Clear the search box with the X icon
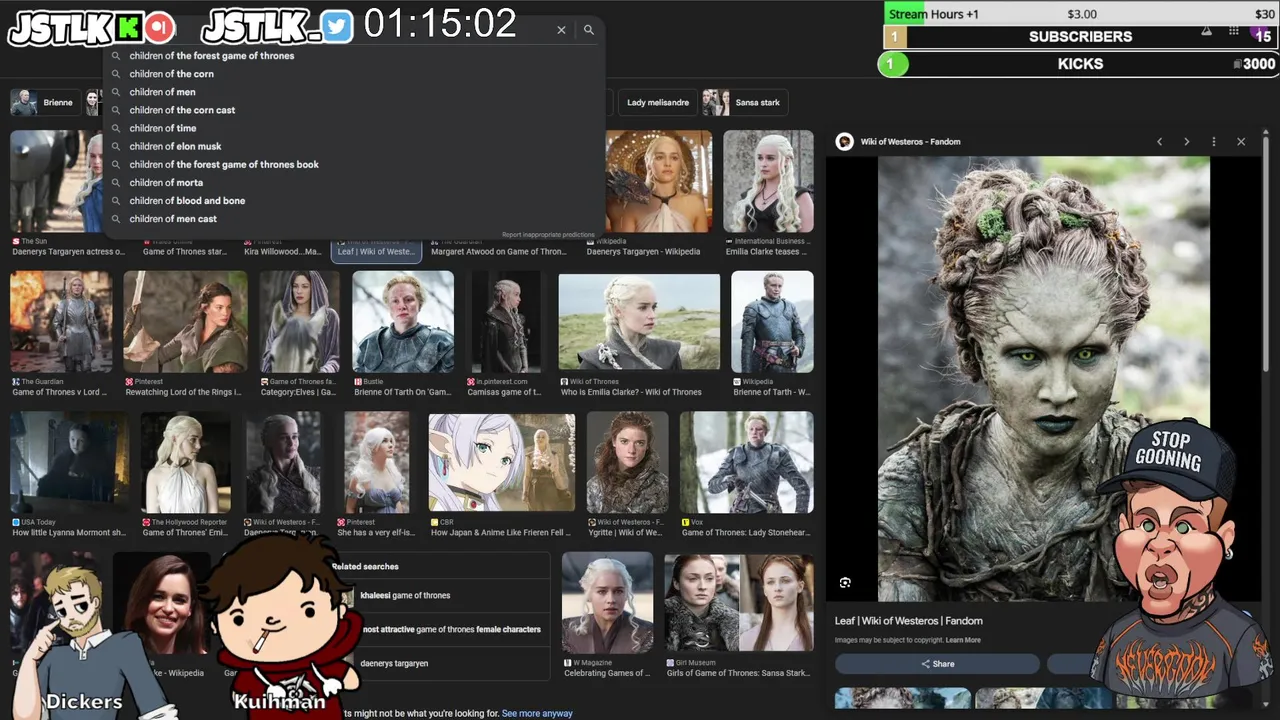The image size is (1280, 720). 561,30
